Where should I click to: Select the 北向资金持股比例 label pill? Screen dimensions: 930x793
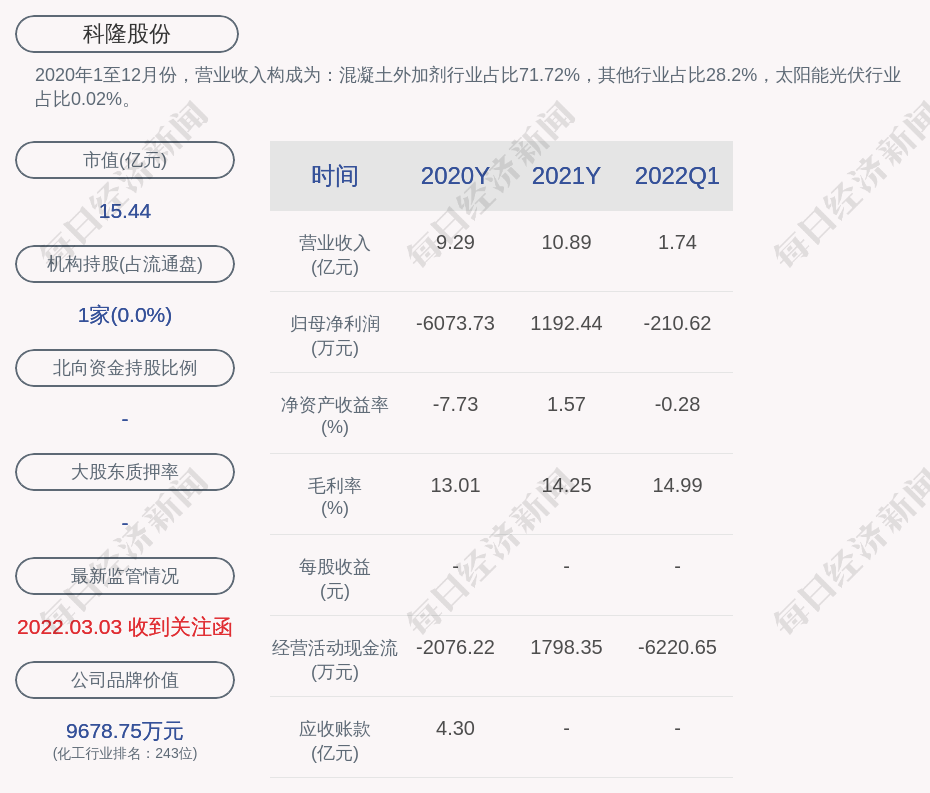[125, 368]
